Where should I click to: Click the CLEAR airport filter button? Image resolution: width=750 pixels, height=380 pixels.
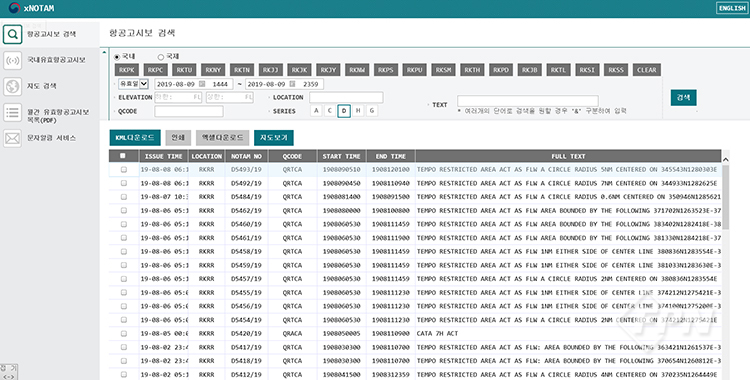tap(647, 70)
